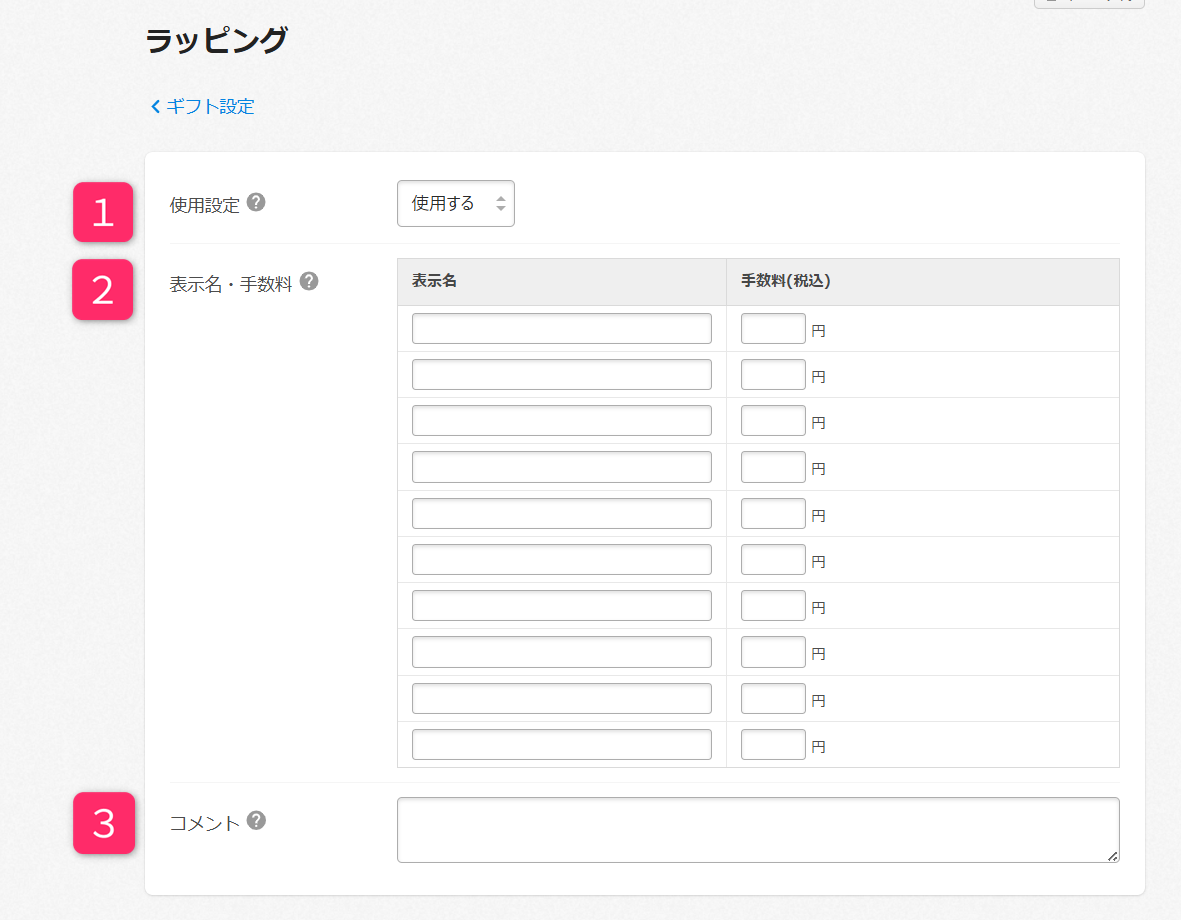Click the 手数料(税込) column header
Viewport: 1181px width, 920px height.
point(785,282)
